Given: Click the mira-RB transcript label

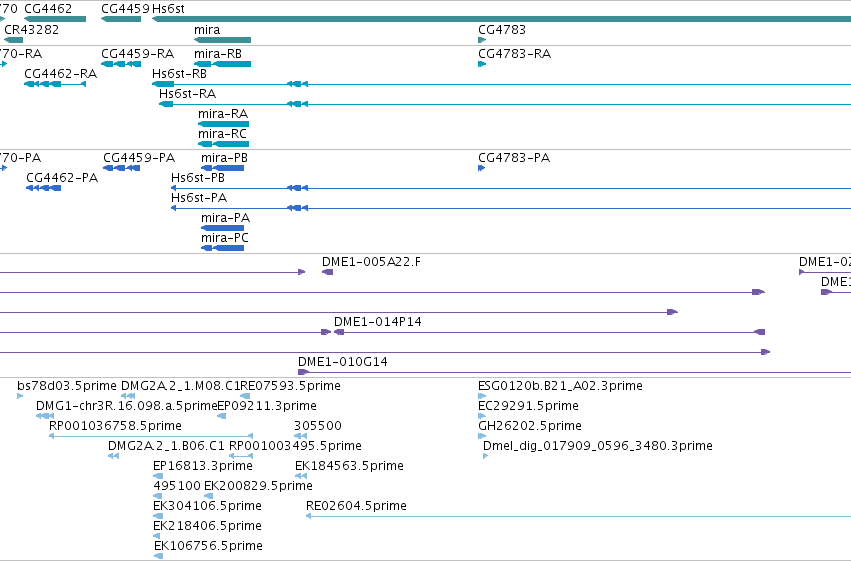Looking at the screenshot, I should coord(218,54).
